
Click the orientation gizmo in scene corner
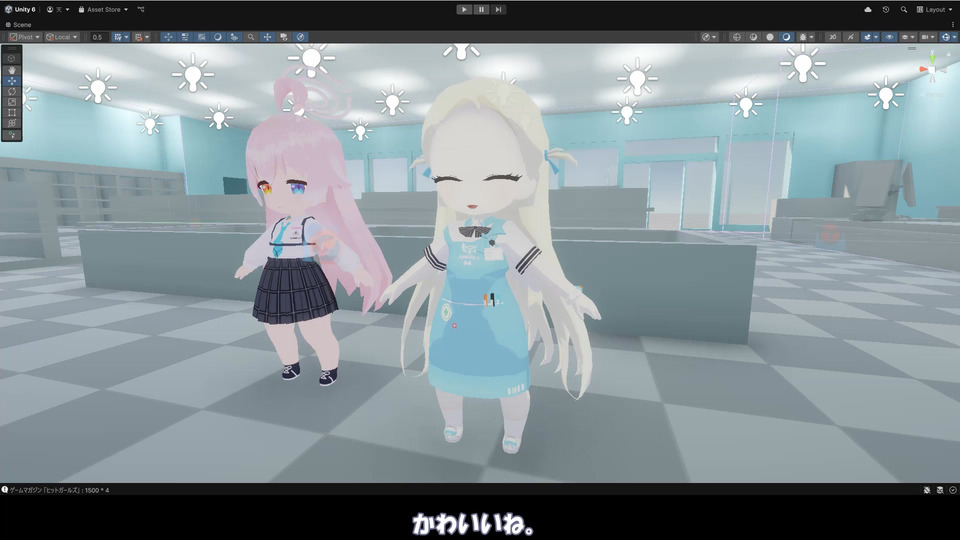932,69
